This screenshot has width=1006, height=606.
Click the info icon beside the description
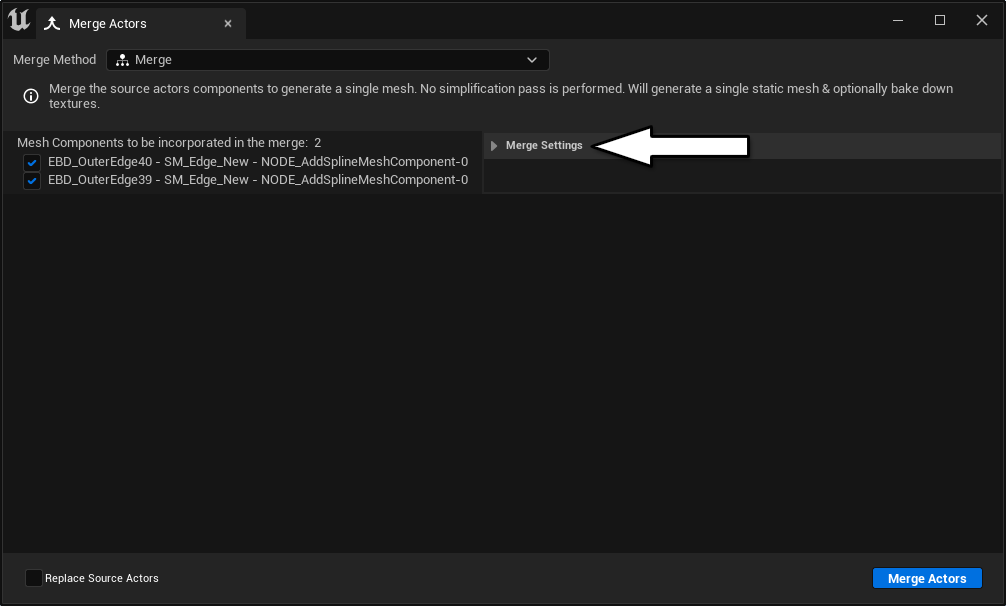pos(31,96)
